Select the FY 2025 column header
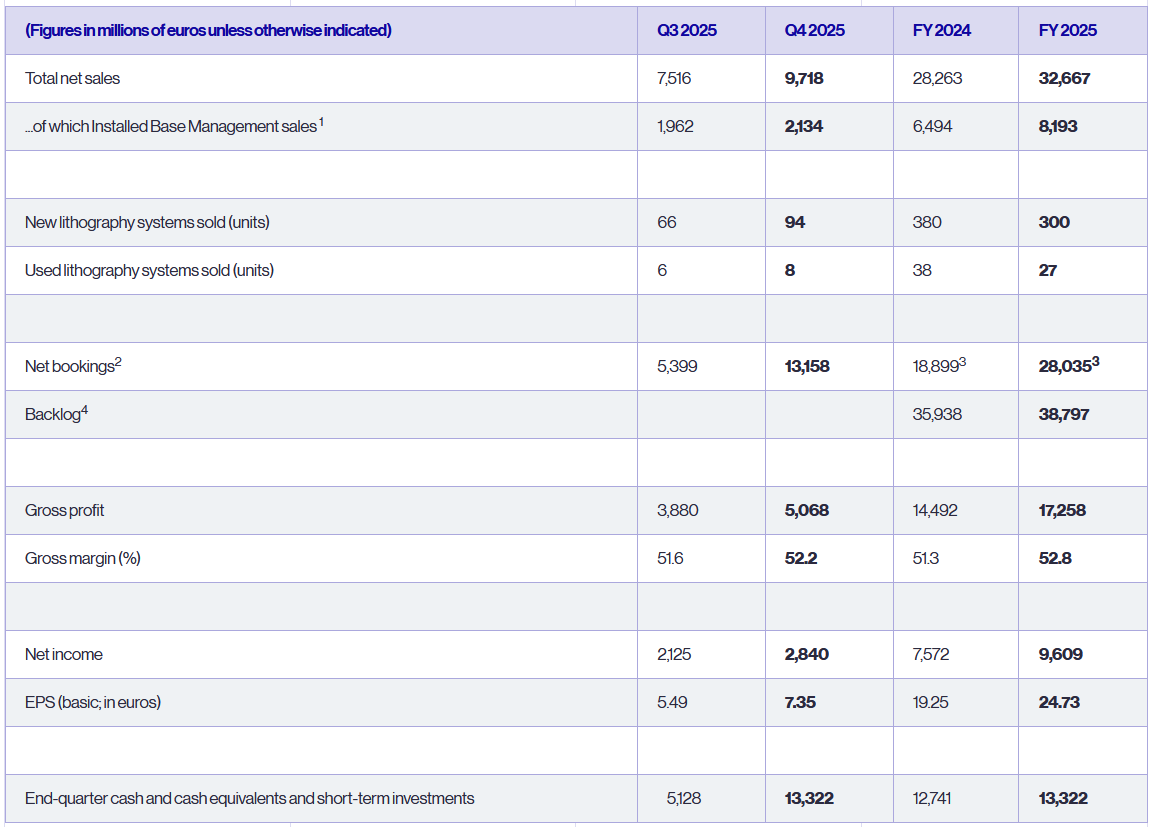1153x827 pixels. (1067, 30)
